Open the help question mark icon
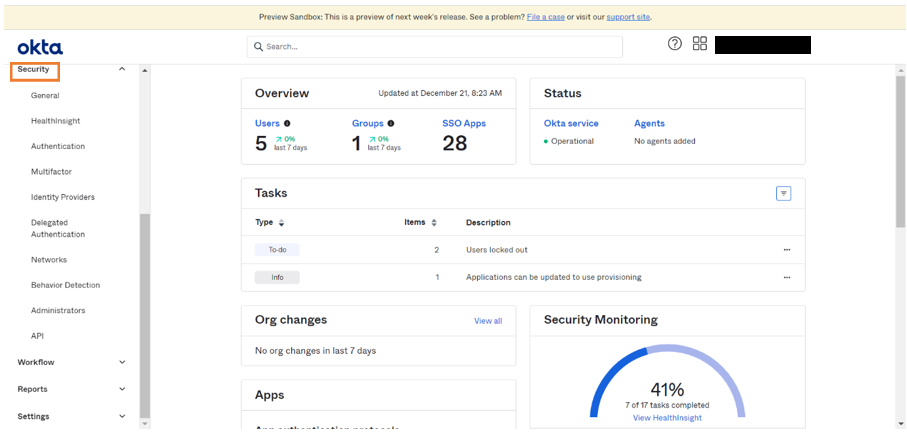The height and width of the screenshot is (433, 907). [674, 44]
